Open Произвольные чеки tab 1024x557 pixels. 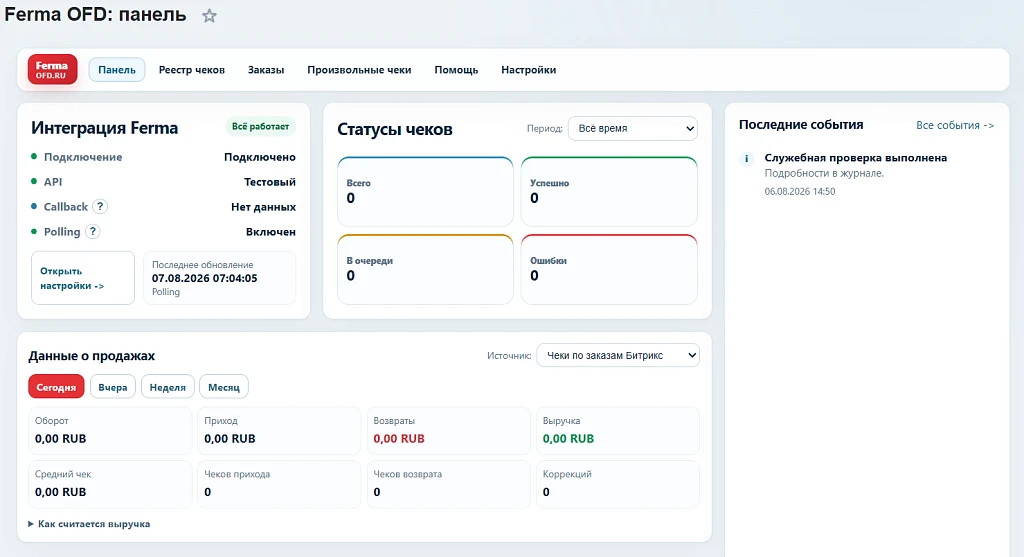click(x=359, y=70)
